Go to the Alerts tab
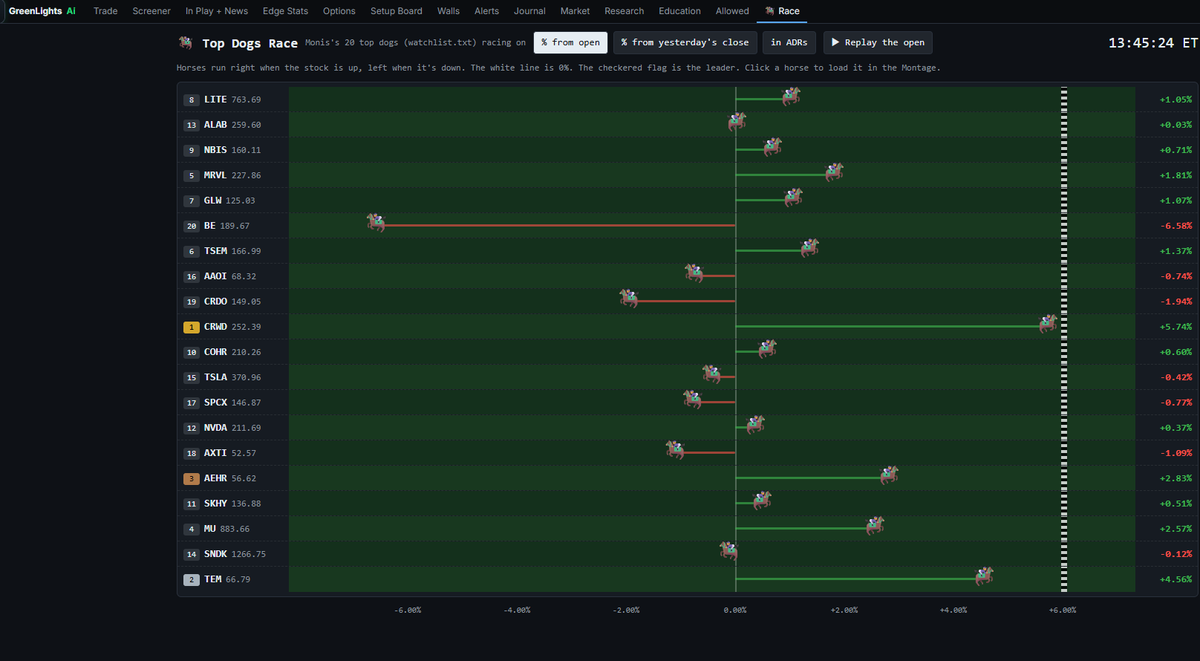 (487, 11)
